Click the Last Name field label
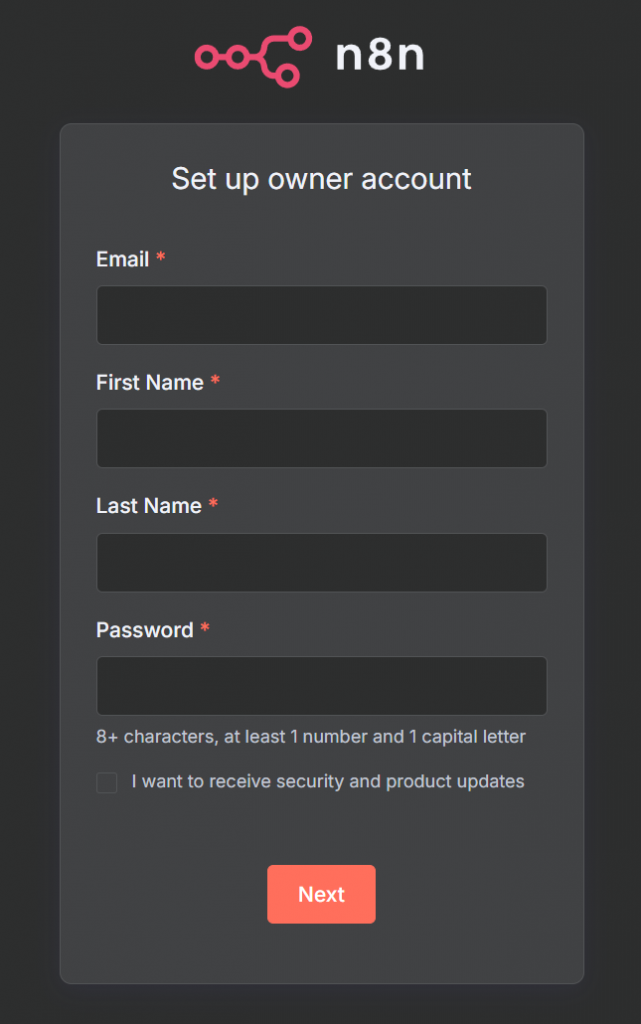This screenshot has width=641, height=1024. 148,506
